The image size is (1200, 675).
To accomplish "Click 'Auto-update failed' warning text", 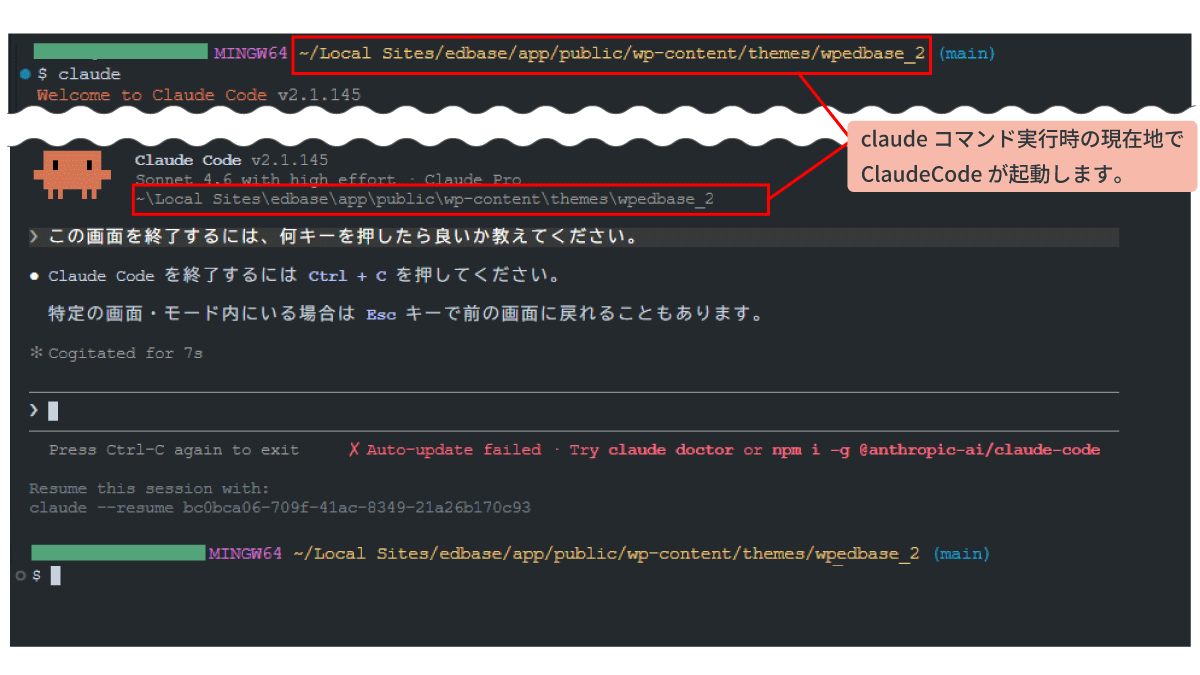I will pyautogui.click(x=454, y=450).
